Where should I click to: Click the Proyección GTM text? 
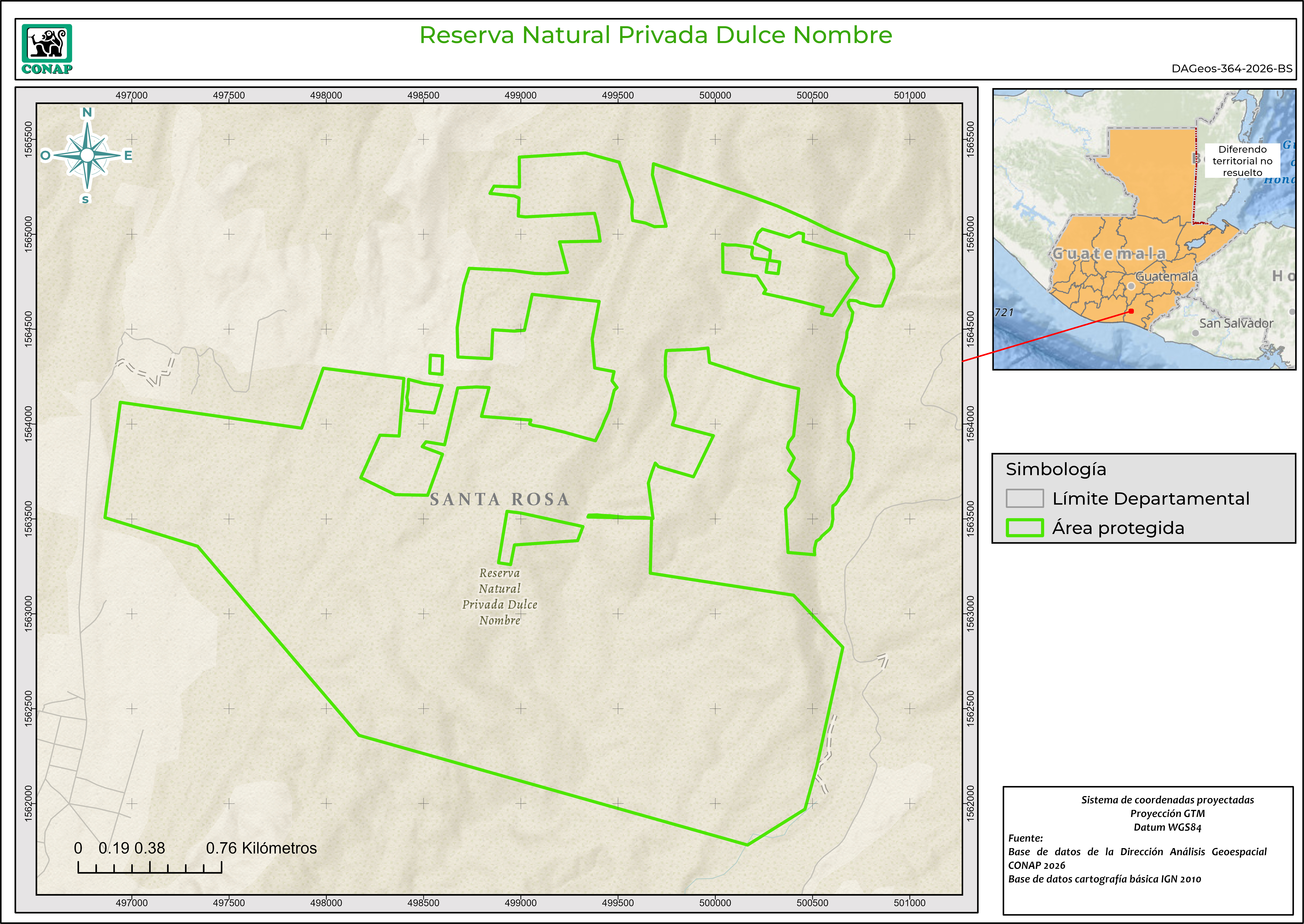(1167, 814)
